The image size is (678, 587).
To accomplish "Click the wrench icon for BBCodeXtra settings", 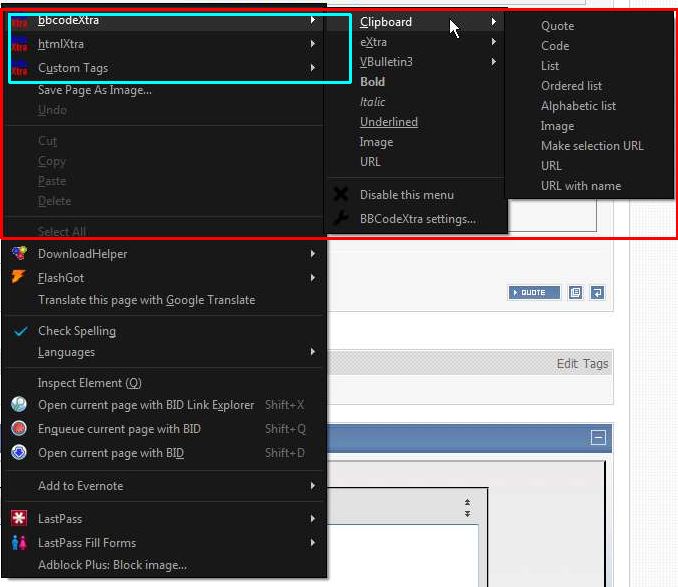I will [341, 218].
